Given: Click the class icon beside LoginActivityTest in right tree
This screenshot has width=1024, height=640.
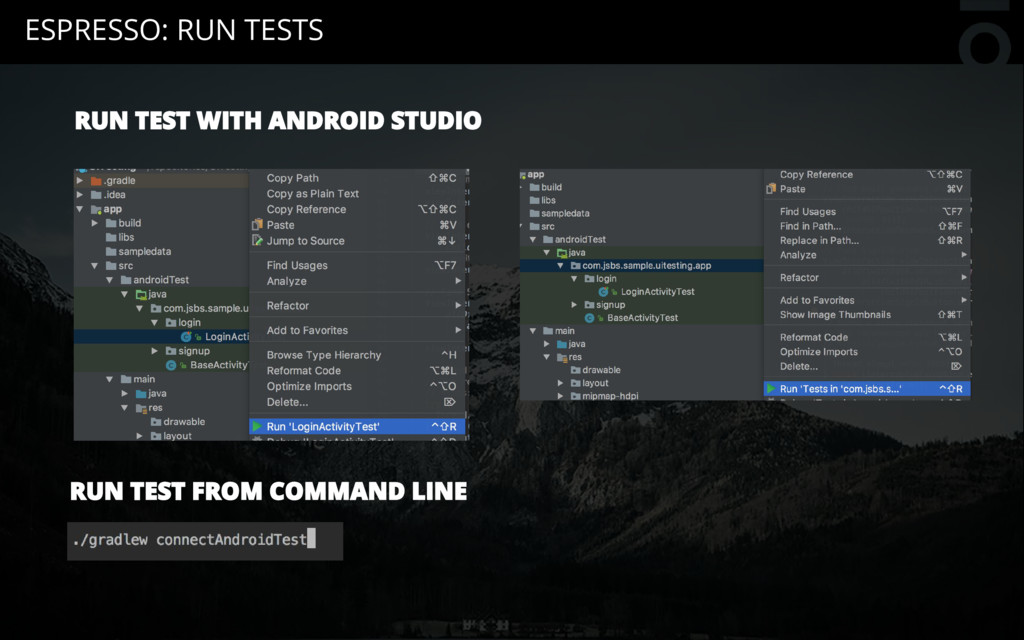Looking at the screenshot, I should [x=603, y=292].
